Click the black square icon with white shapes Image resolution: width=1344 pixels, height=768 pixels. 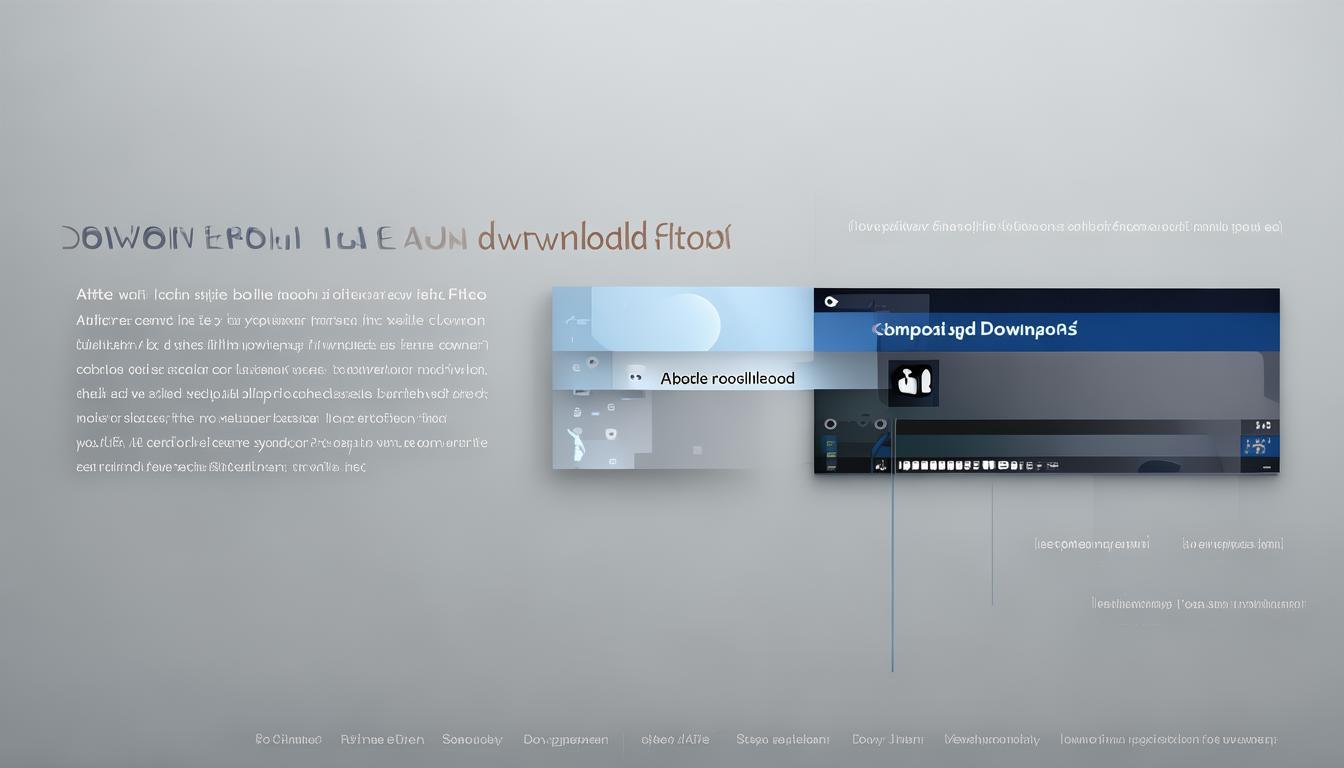point(913,383)
